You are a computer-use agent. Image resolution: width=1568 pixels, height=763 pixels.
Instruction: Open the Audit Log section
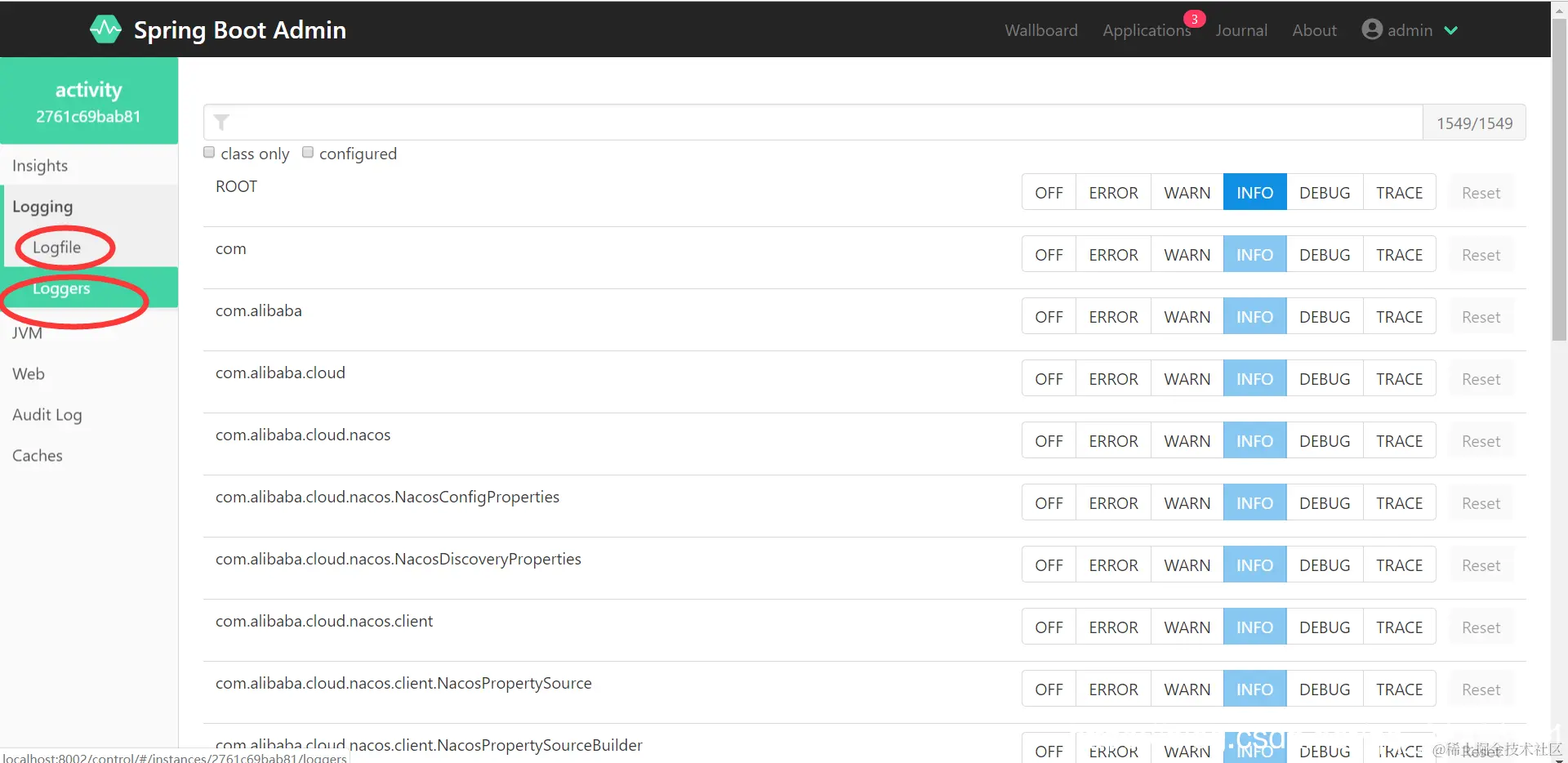tap(89, 414)
